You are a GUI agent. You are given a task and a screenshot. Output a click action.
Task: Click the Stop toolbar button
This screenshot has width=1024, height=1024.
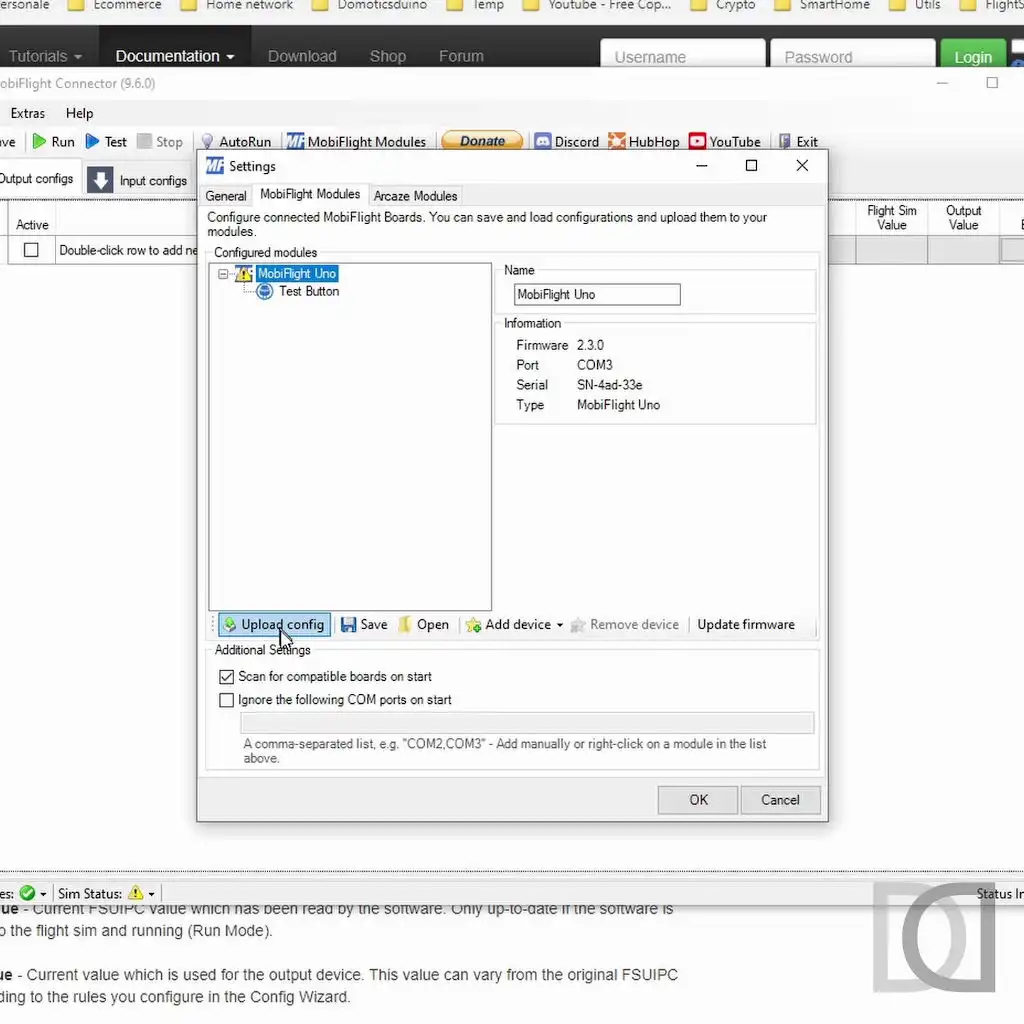click(161, 142)
